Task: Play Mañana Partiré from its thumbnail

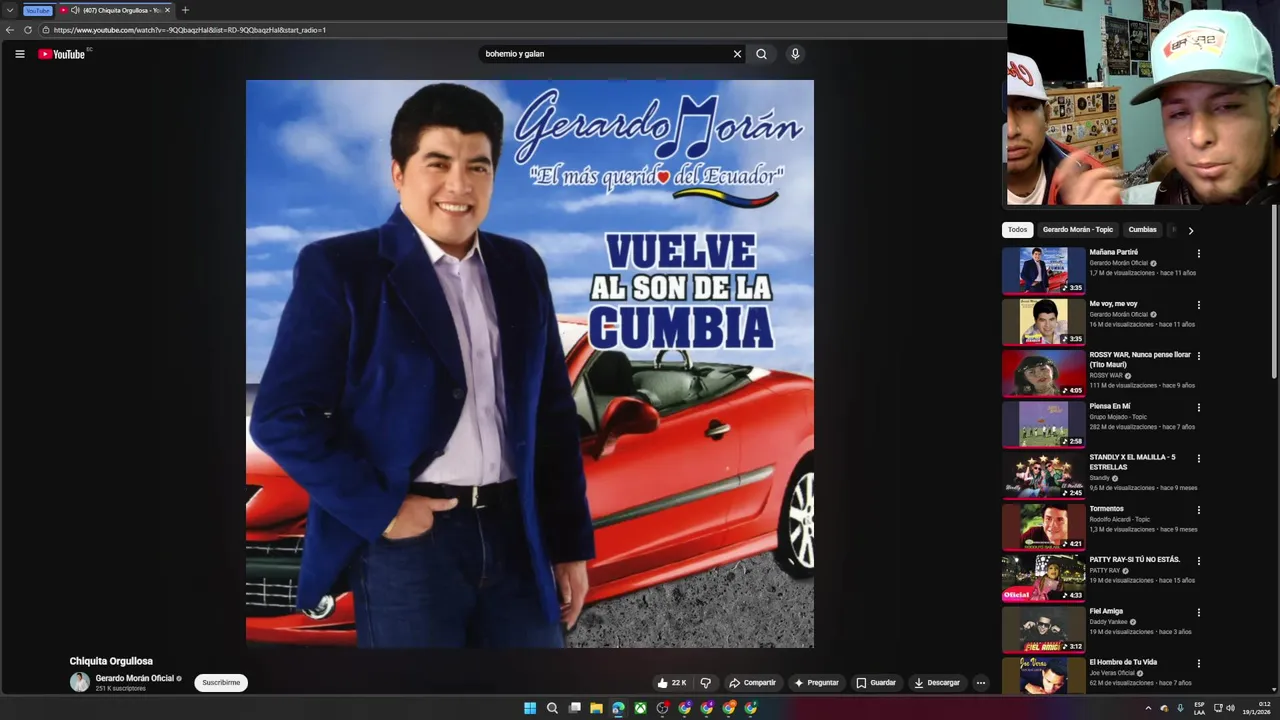Action: pyautogui.click(x=1043, y=270)
